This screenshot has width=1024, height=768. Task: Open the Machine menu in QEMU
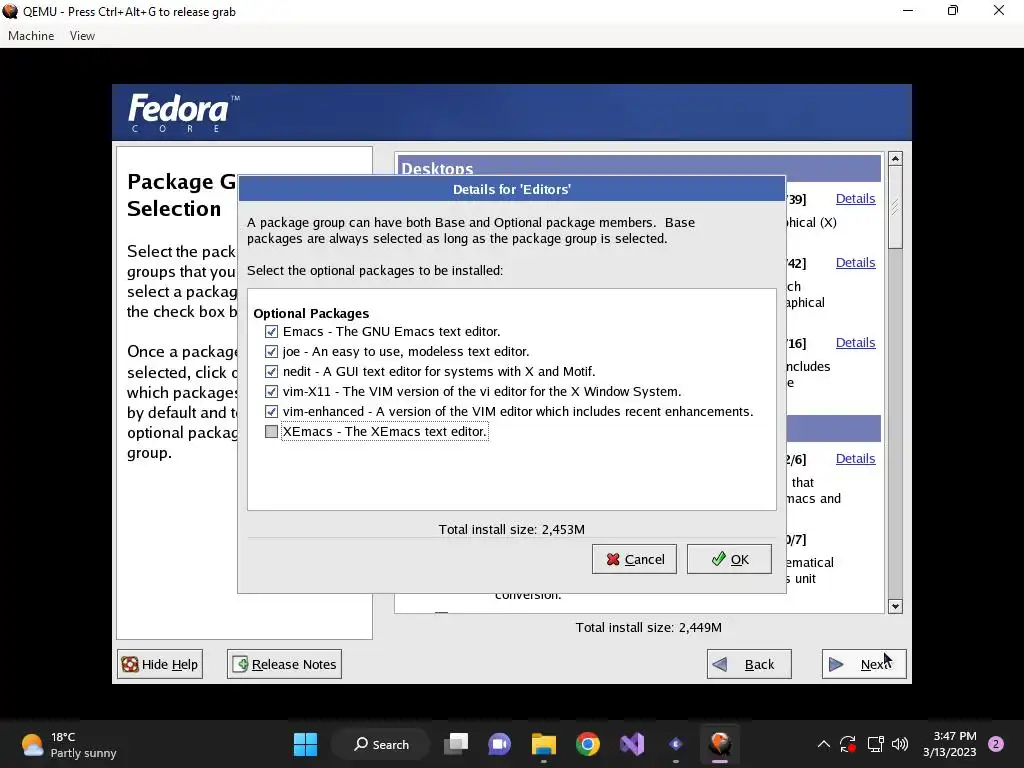pyautogui.click(x=31, y=36)
